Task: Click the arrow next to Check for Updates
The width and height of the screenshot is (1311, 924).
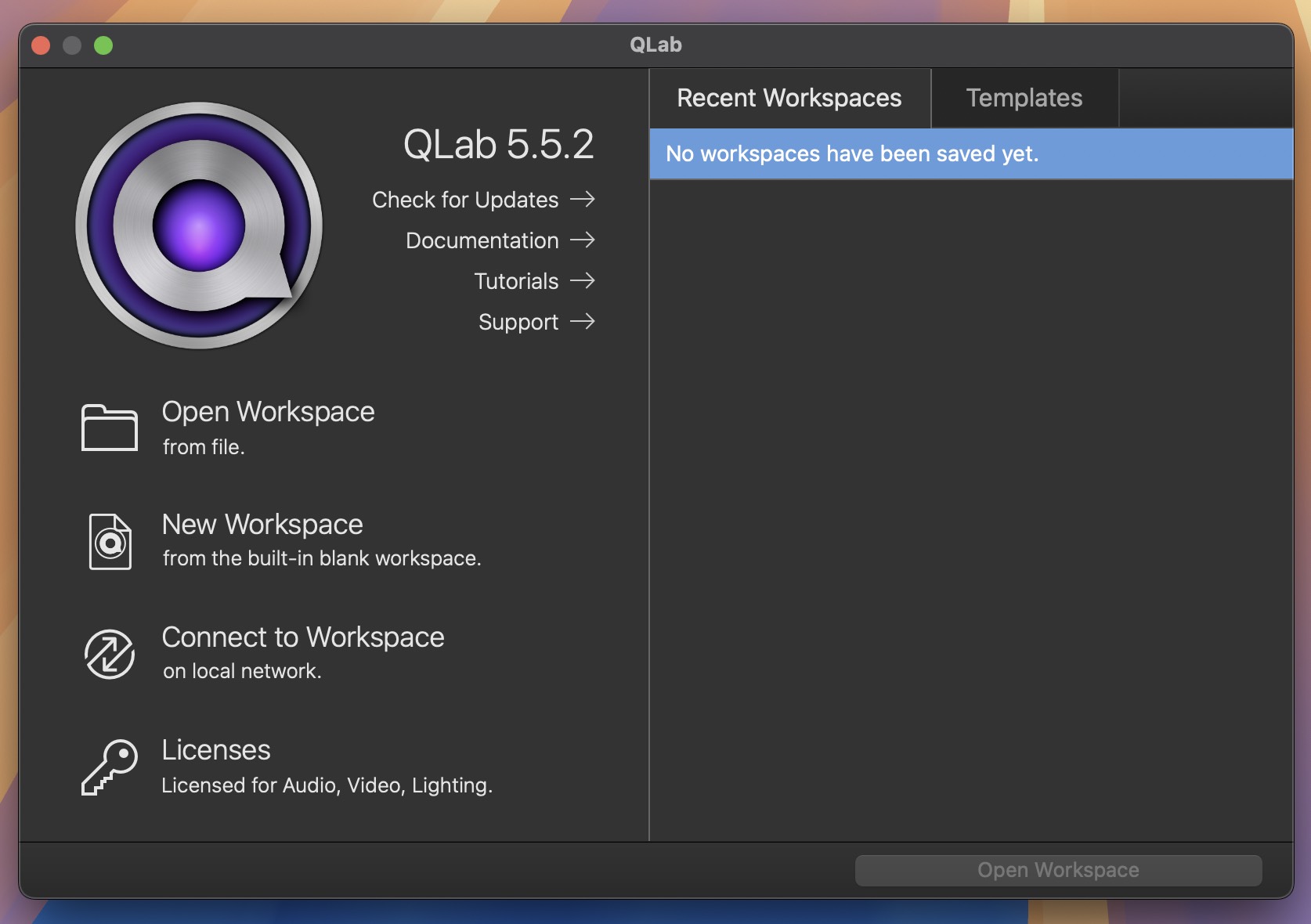Action: [x=583, y=199]
